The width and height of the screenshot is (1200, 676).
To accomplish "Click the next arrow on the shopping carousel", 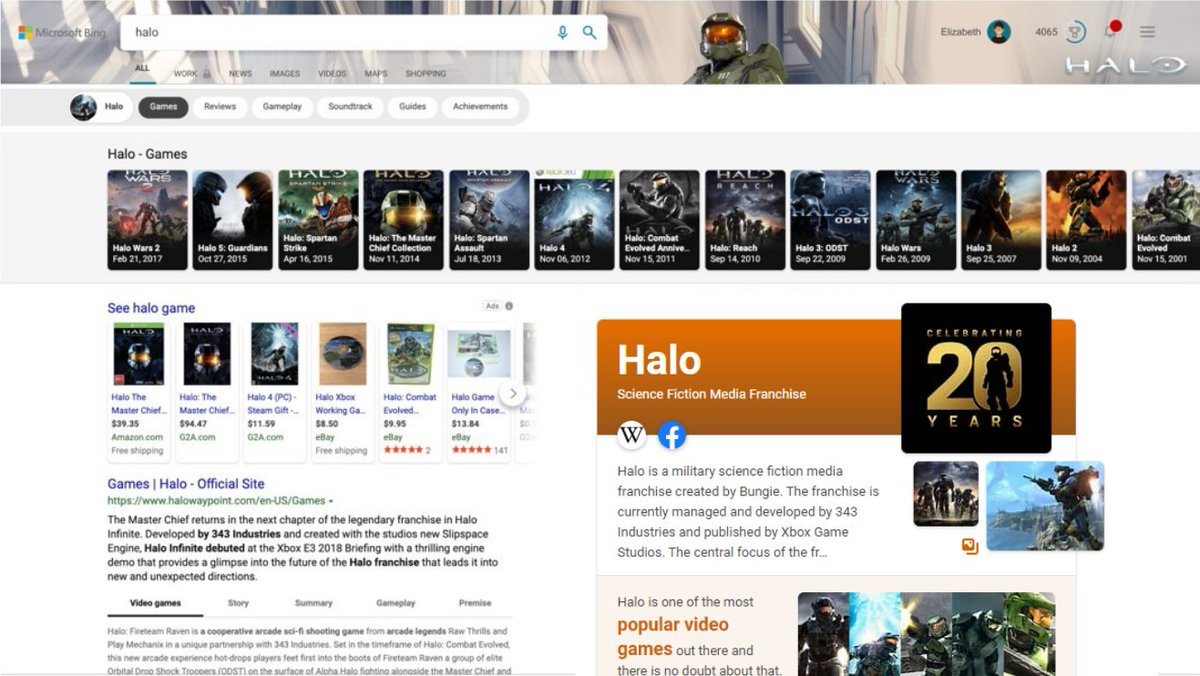I will click(x=514, y=394).
